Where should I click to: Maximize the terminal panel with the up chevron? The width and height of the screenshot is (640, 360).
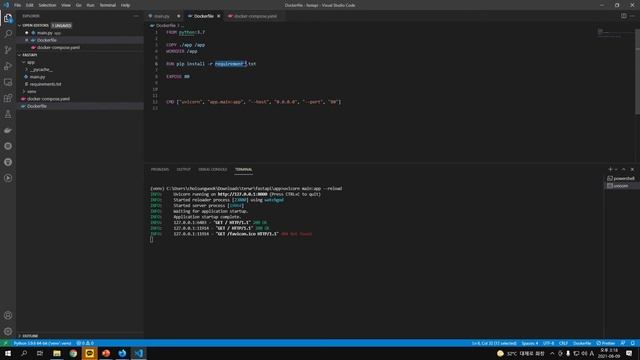point(623,169)
